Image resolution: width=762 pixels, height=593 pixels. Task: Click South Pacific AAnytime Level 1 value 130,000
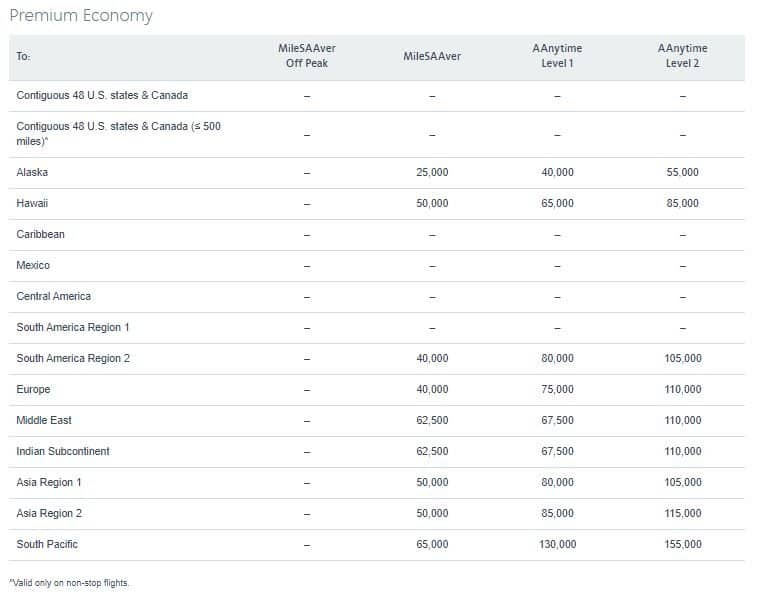click(x=557, y=544)
